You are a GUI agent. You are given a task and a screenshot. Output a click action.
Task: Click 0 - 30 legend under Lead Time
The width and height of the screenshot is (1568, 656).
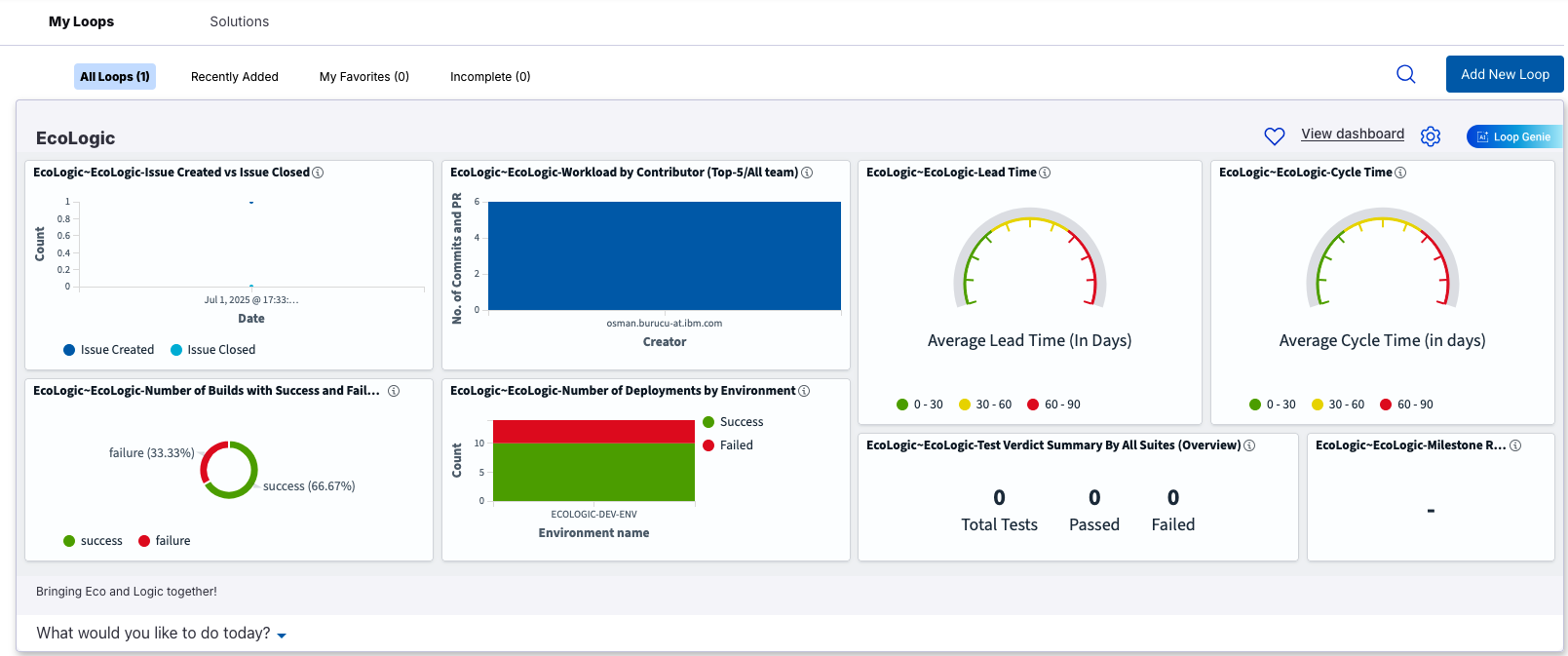click(x=919, y=405)
